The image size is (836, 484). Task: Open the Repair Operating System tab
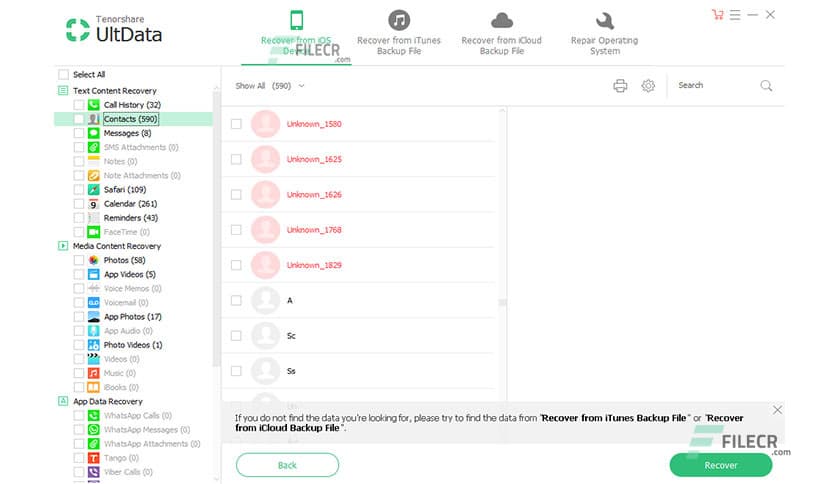pyautogui.click(x=605, y=33)
